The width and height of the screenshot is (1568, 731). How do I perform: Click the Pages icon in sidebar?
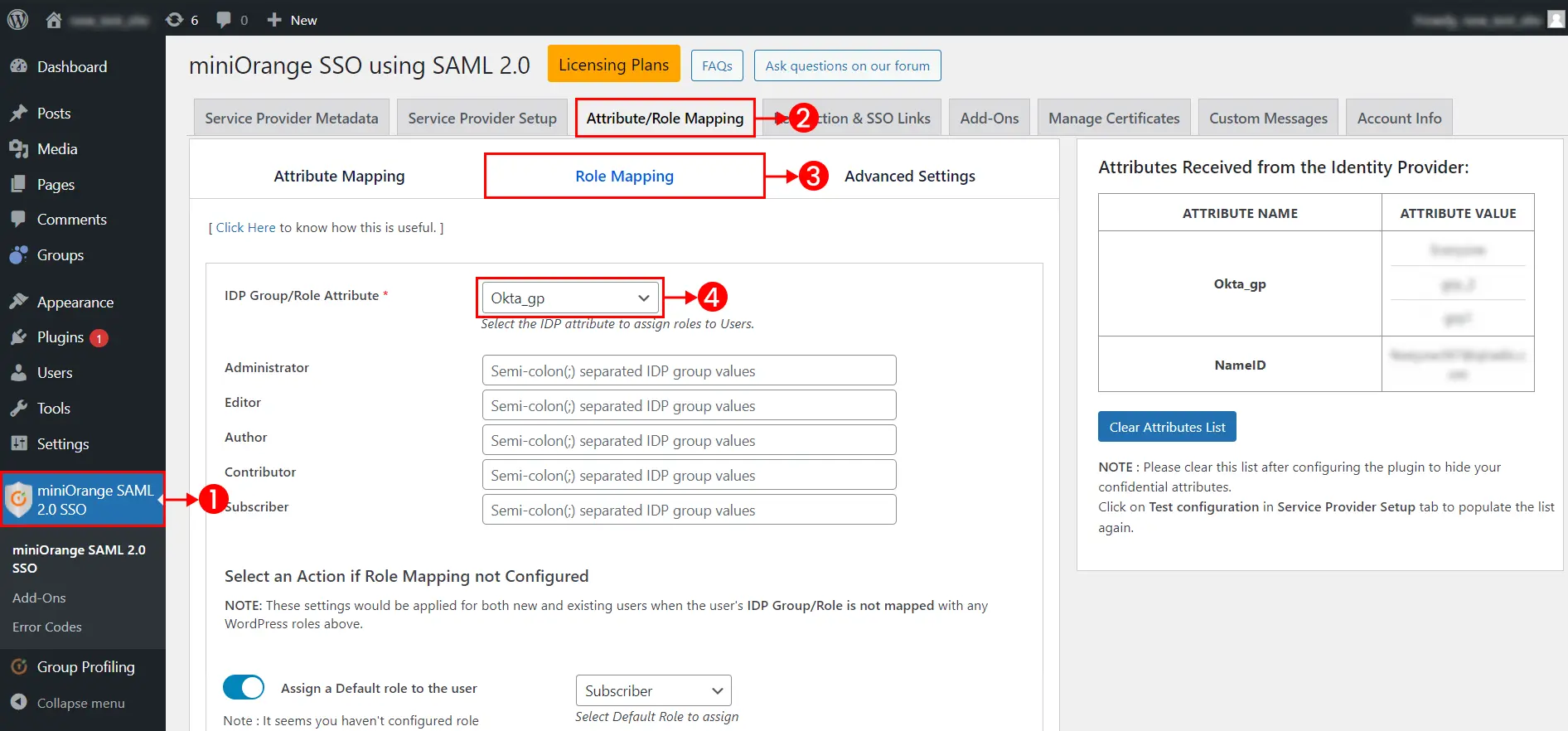[x=19, y=184]
